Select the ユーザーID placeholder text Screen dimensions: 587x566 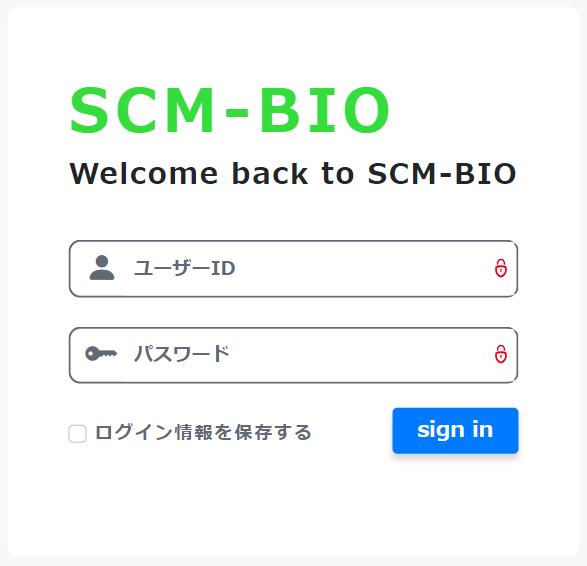(185, 268)
